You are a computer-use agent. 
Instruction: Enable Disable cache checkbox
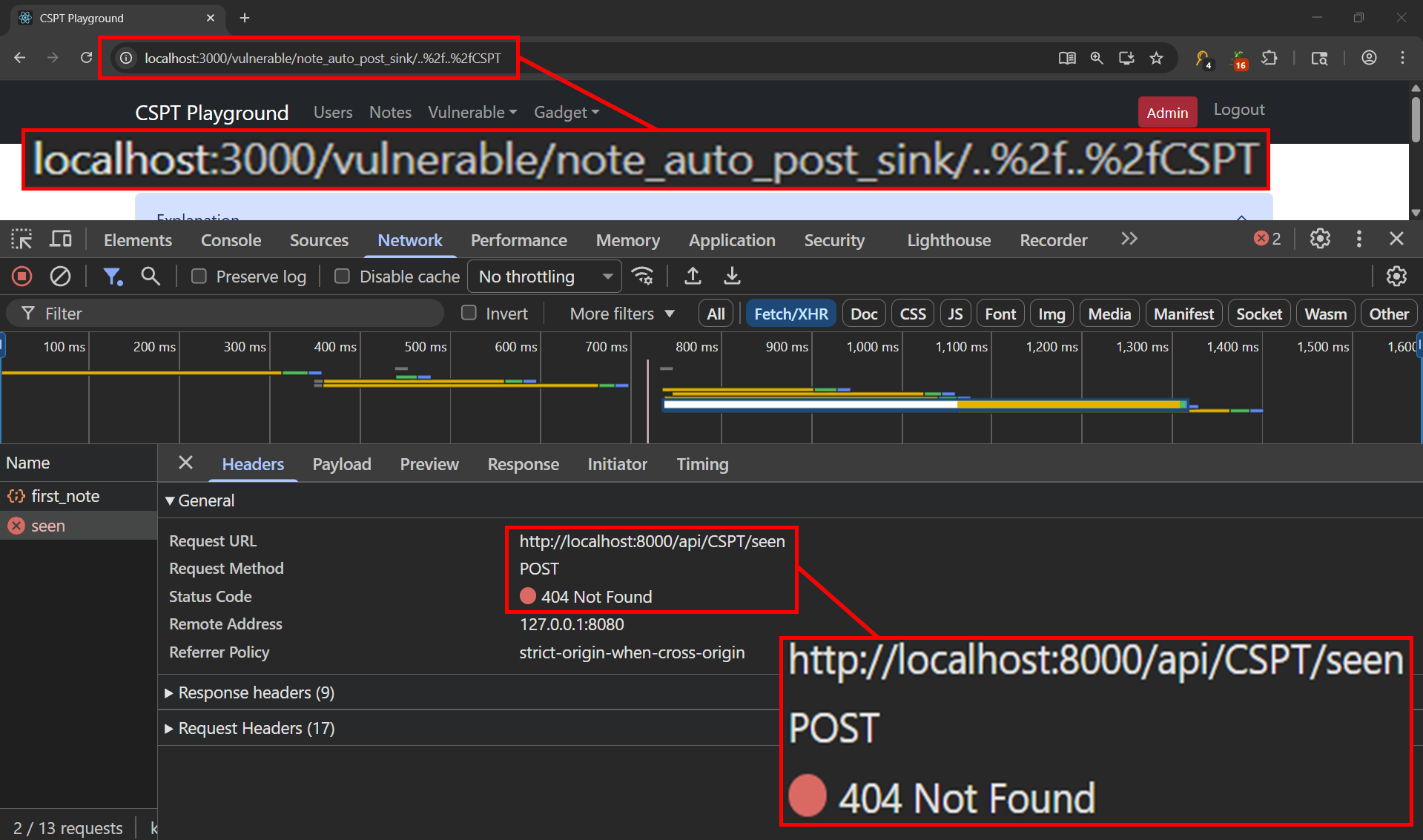pyautogui.click(x=342, y=277)
